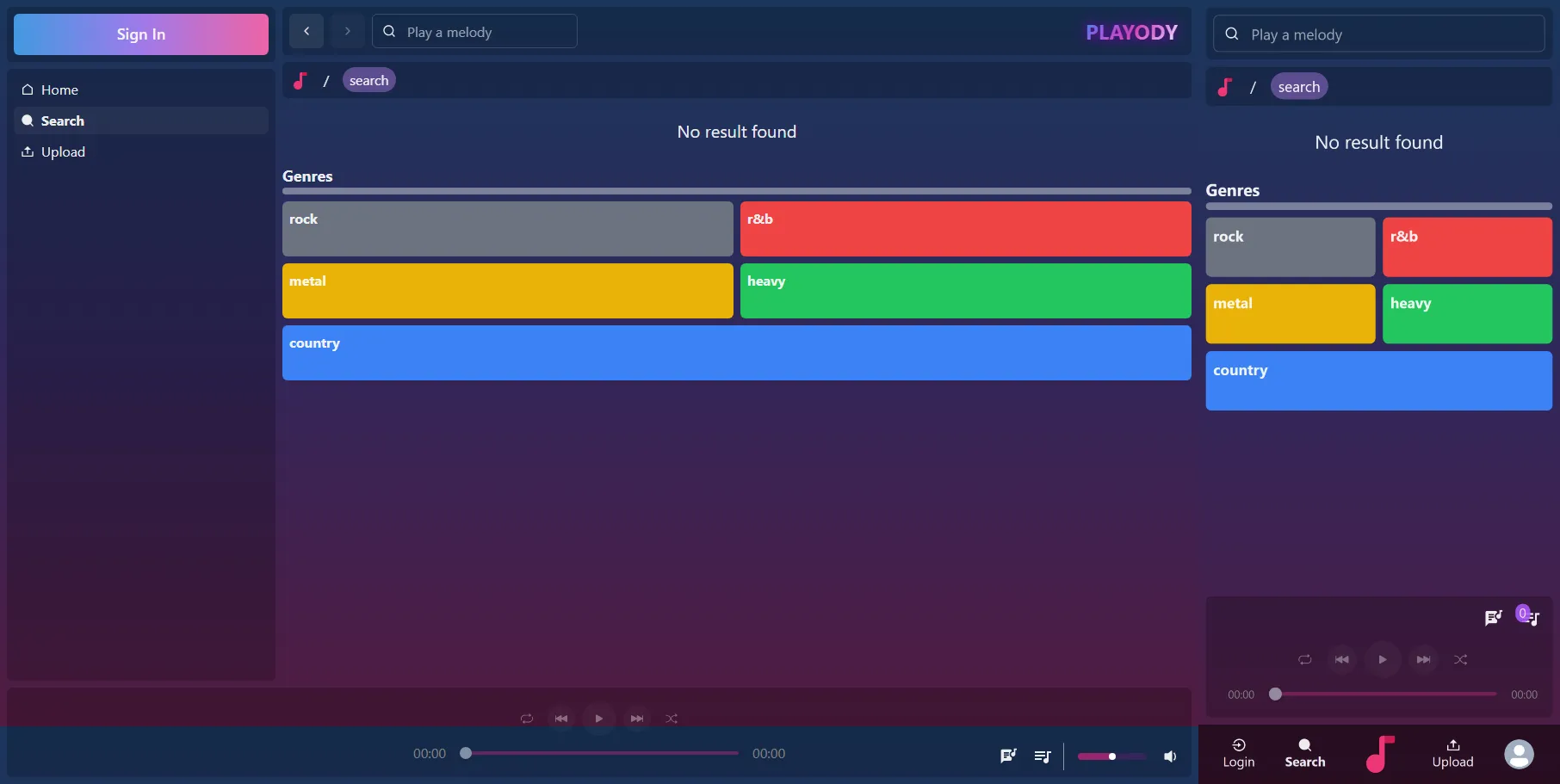Open the country genre in desktop view

[737, 353]
